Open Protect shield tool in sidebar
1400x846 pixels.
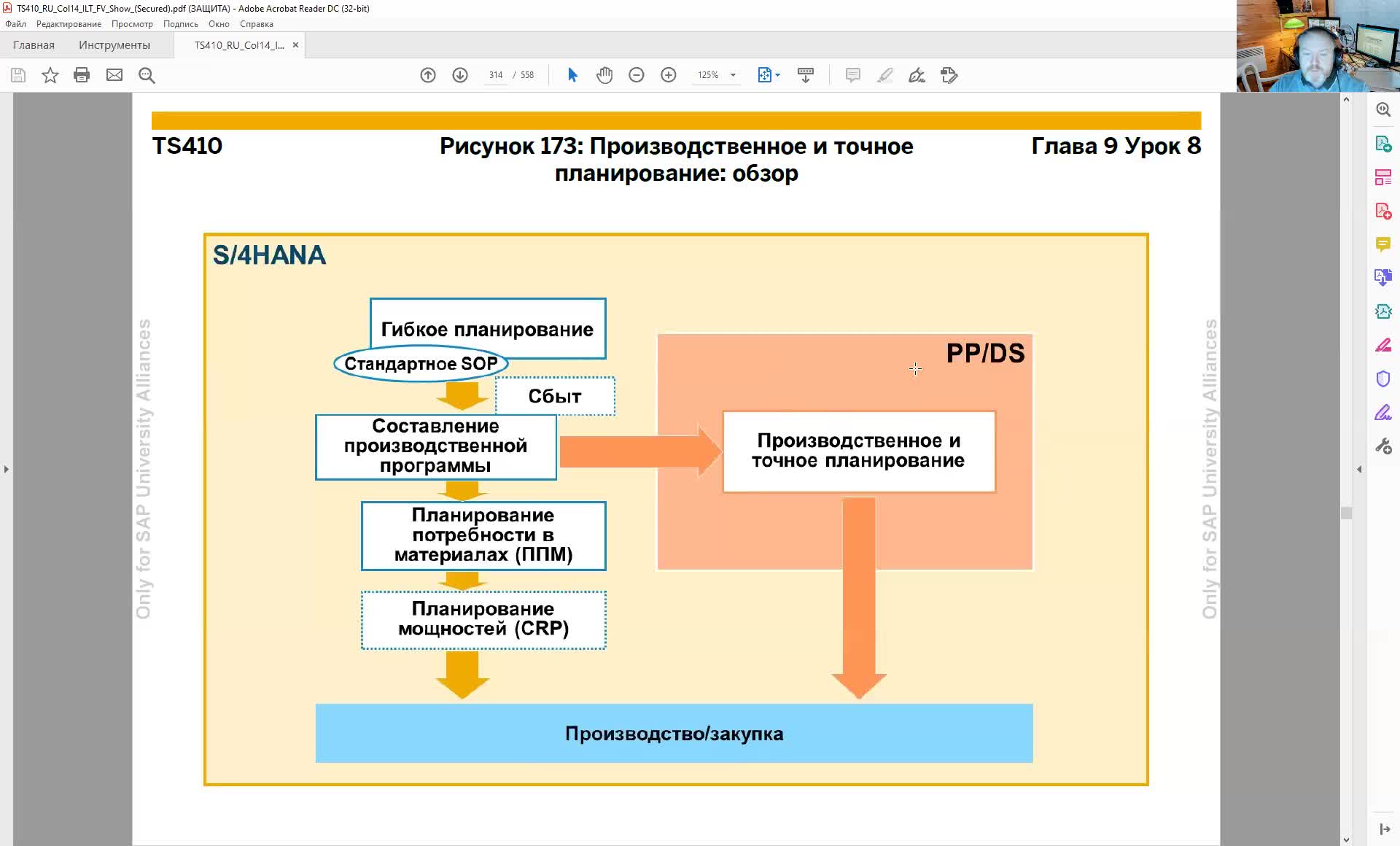coord(1383,379)
